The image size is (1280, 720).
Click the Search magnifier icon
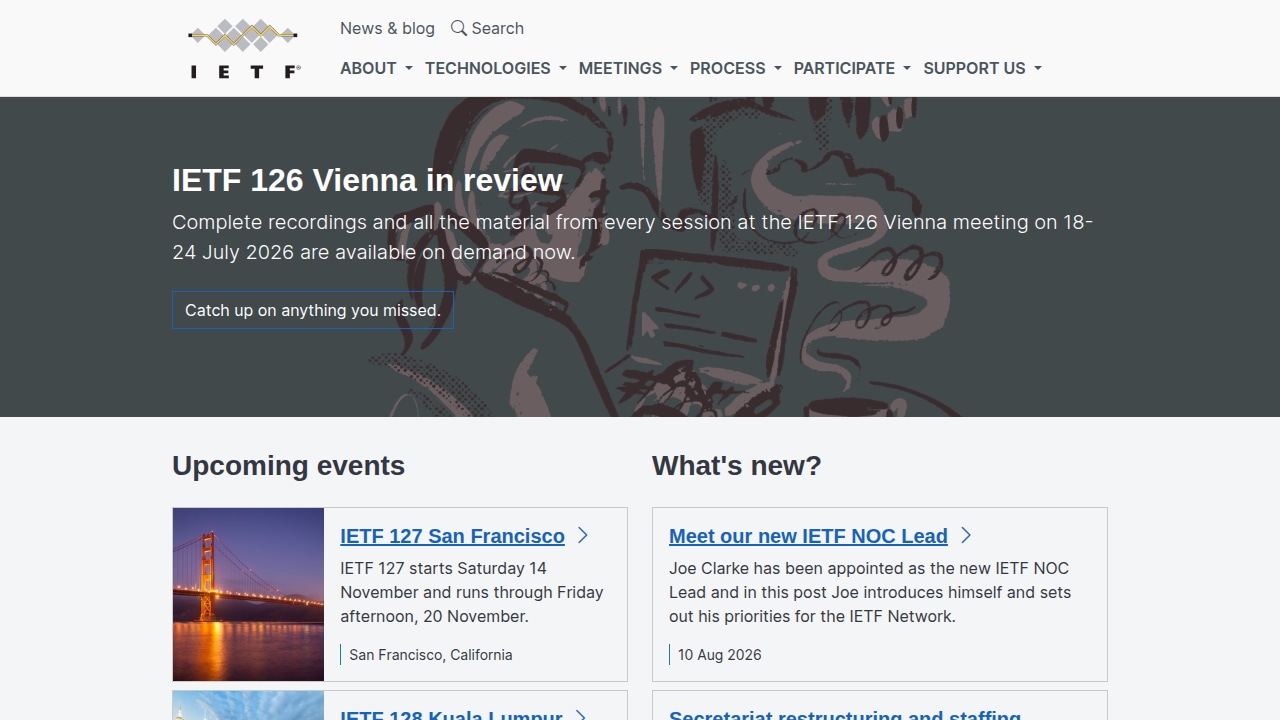459,28
